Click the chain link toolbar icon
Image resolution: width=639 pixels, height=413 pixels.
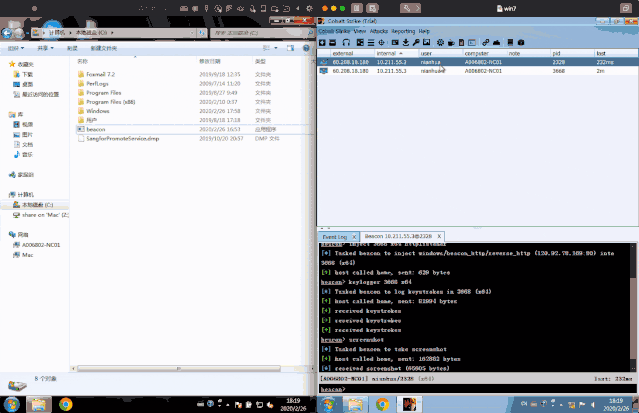pyautogui.click(x=485, y=42)
